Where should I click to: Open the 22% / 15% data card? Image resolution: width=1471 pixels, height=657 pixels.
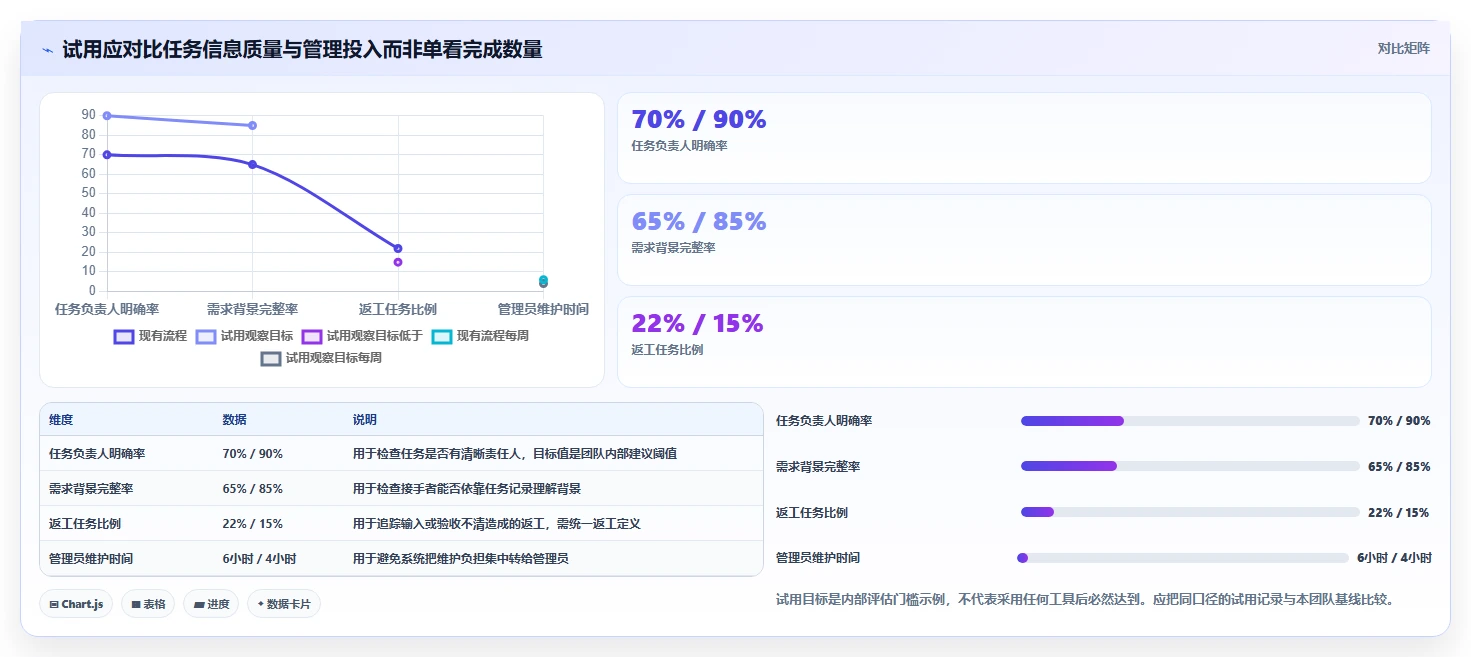tap(1024, 342)
